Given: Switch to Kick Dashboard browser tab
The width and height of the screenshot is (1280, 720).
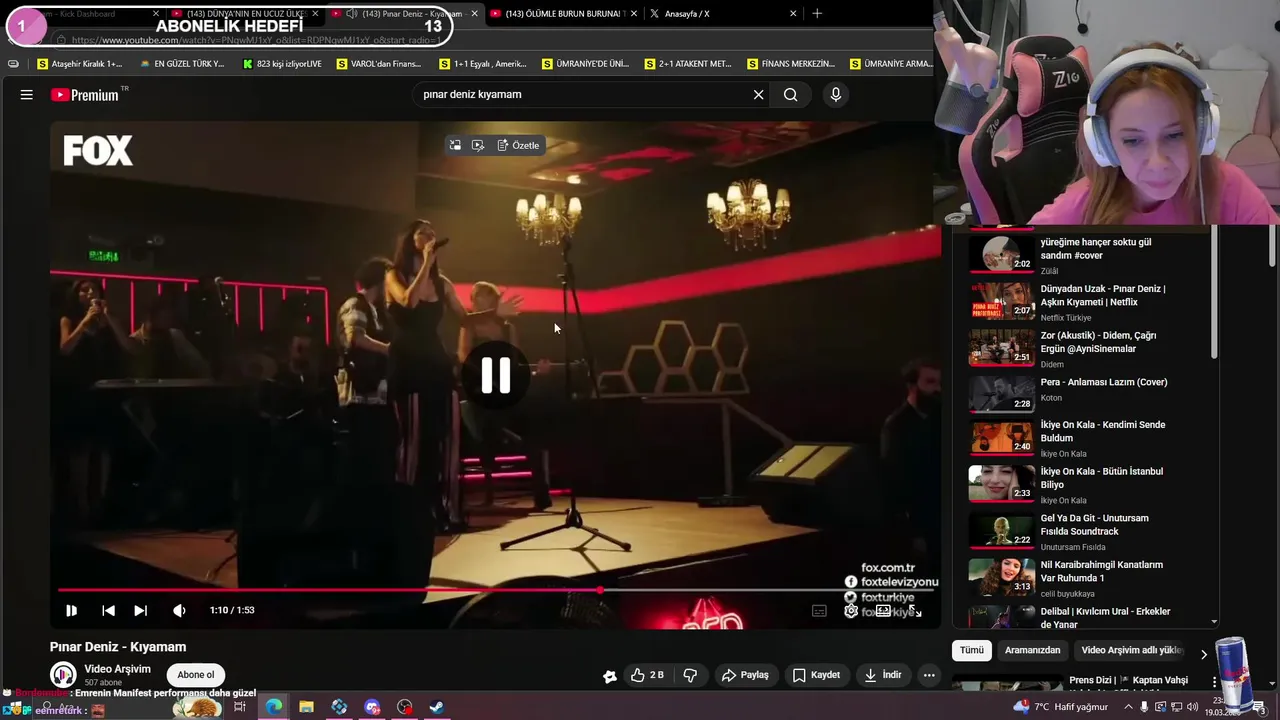Looking at the screenshot, I should pyautogui.click(x=85, y=14).
